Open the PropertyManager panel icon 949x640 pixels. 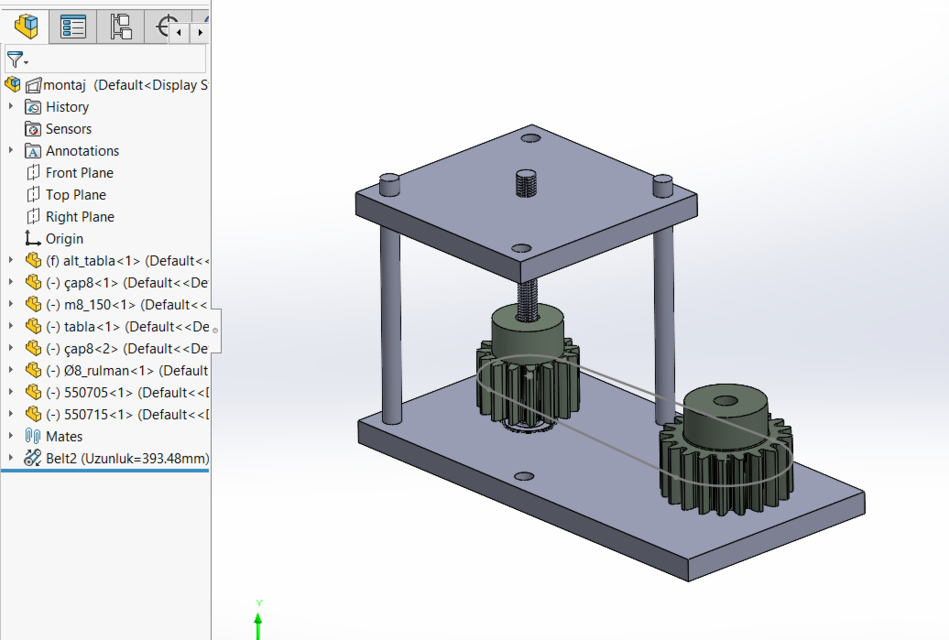pyautogui.click(x=72, y=26)
